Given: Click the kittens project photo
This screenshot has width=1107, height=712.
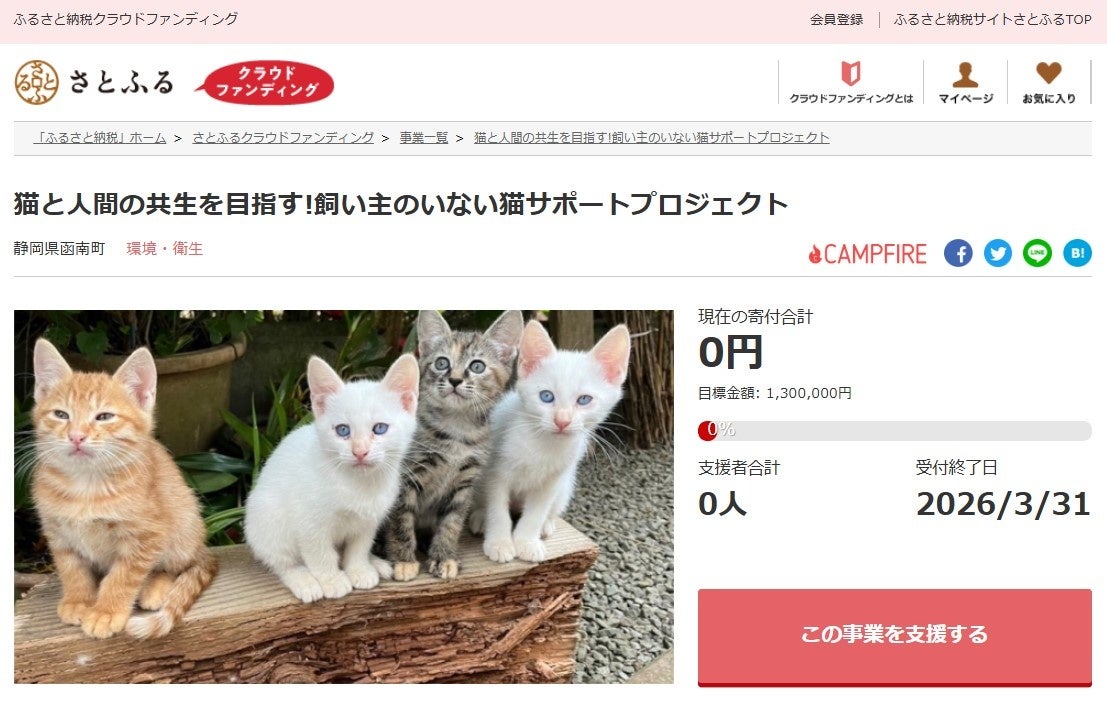Looking at the screenshot, I should pos(344,496).
